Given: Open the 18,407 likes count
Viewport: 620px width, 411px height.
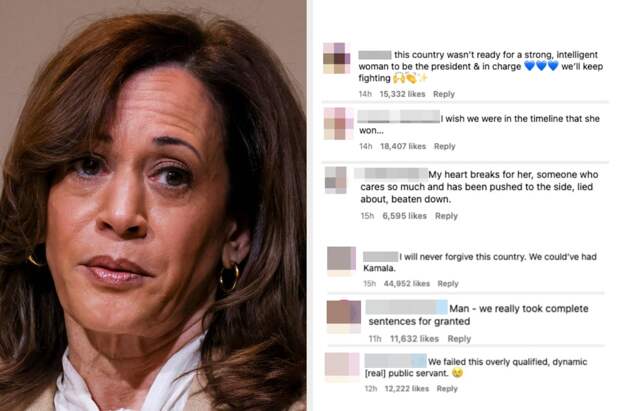Looking at the screenshot, I should tap(403, 146).
